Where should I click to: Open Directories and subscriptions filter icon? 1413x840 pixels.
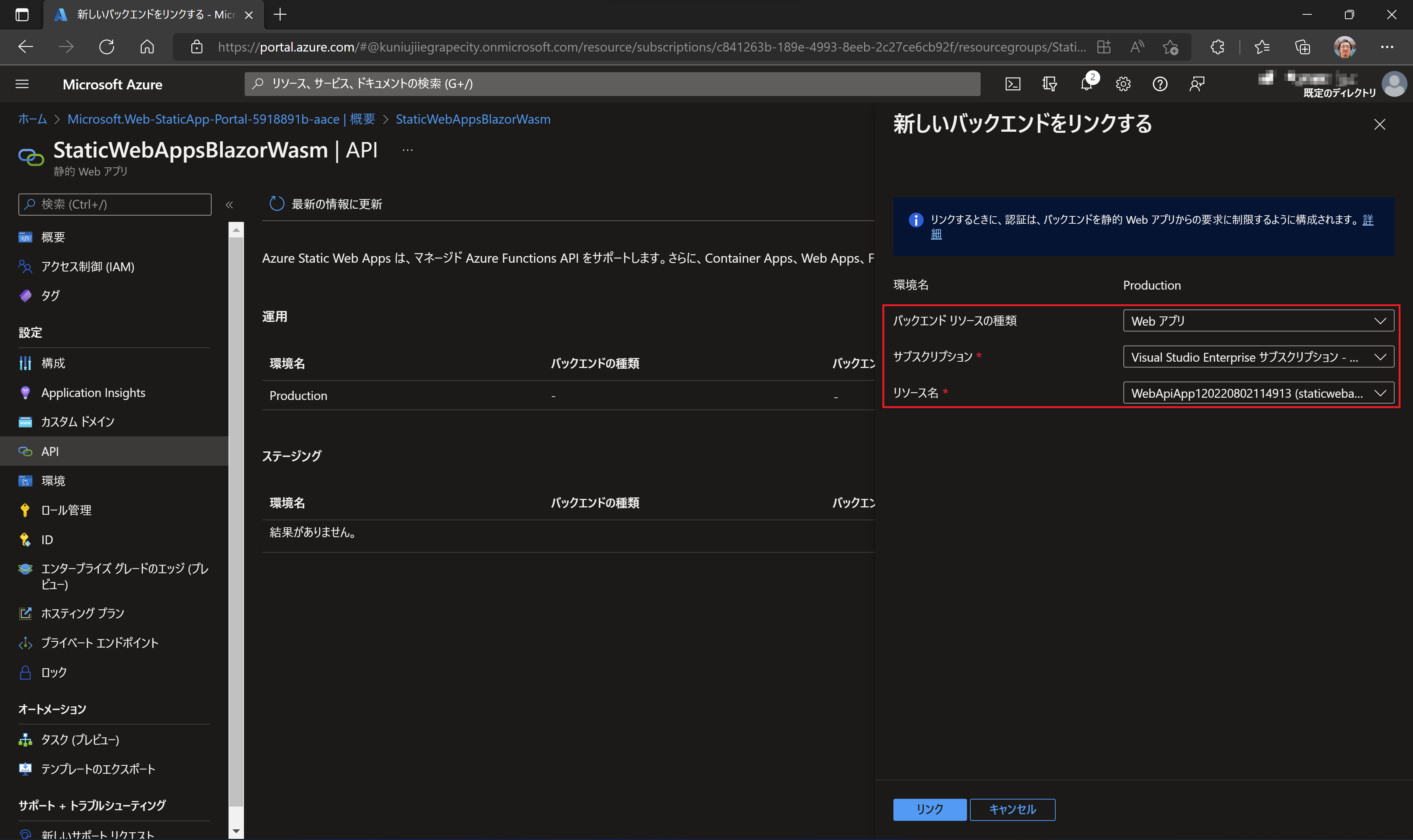pos(1049,84)
